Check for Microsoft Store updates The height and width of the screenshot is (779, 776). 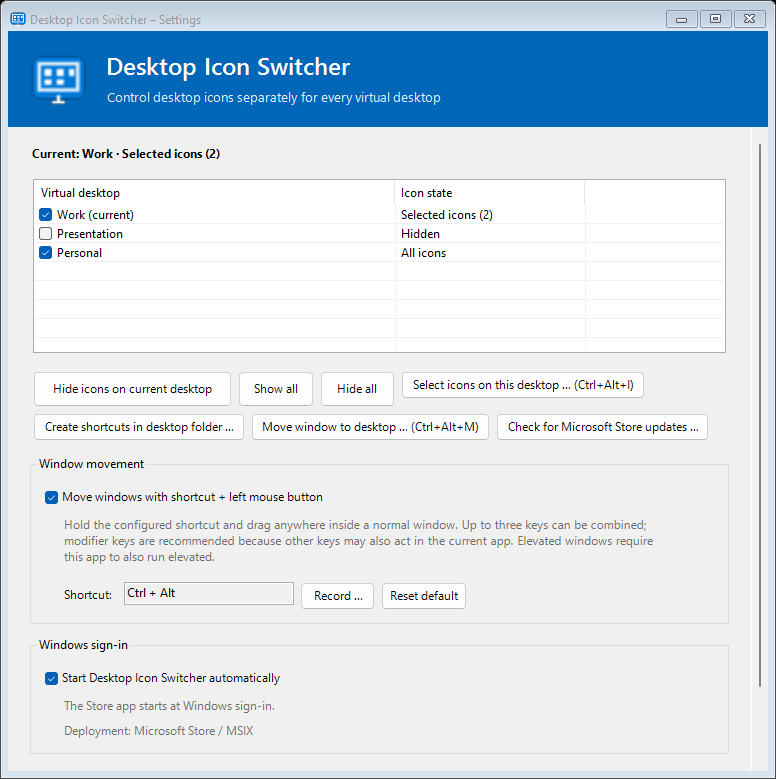[x=602, y=427]
